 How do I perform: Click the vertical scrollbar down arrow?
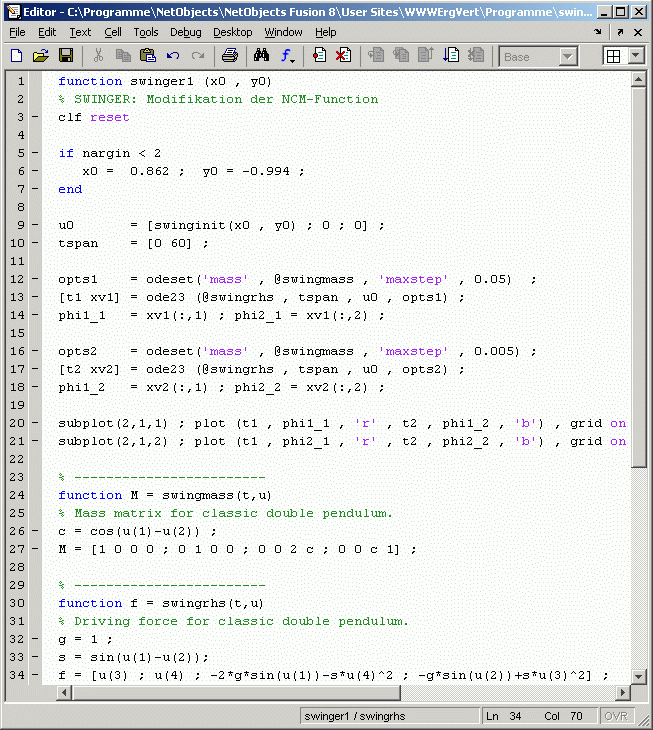640,676
